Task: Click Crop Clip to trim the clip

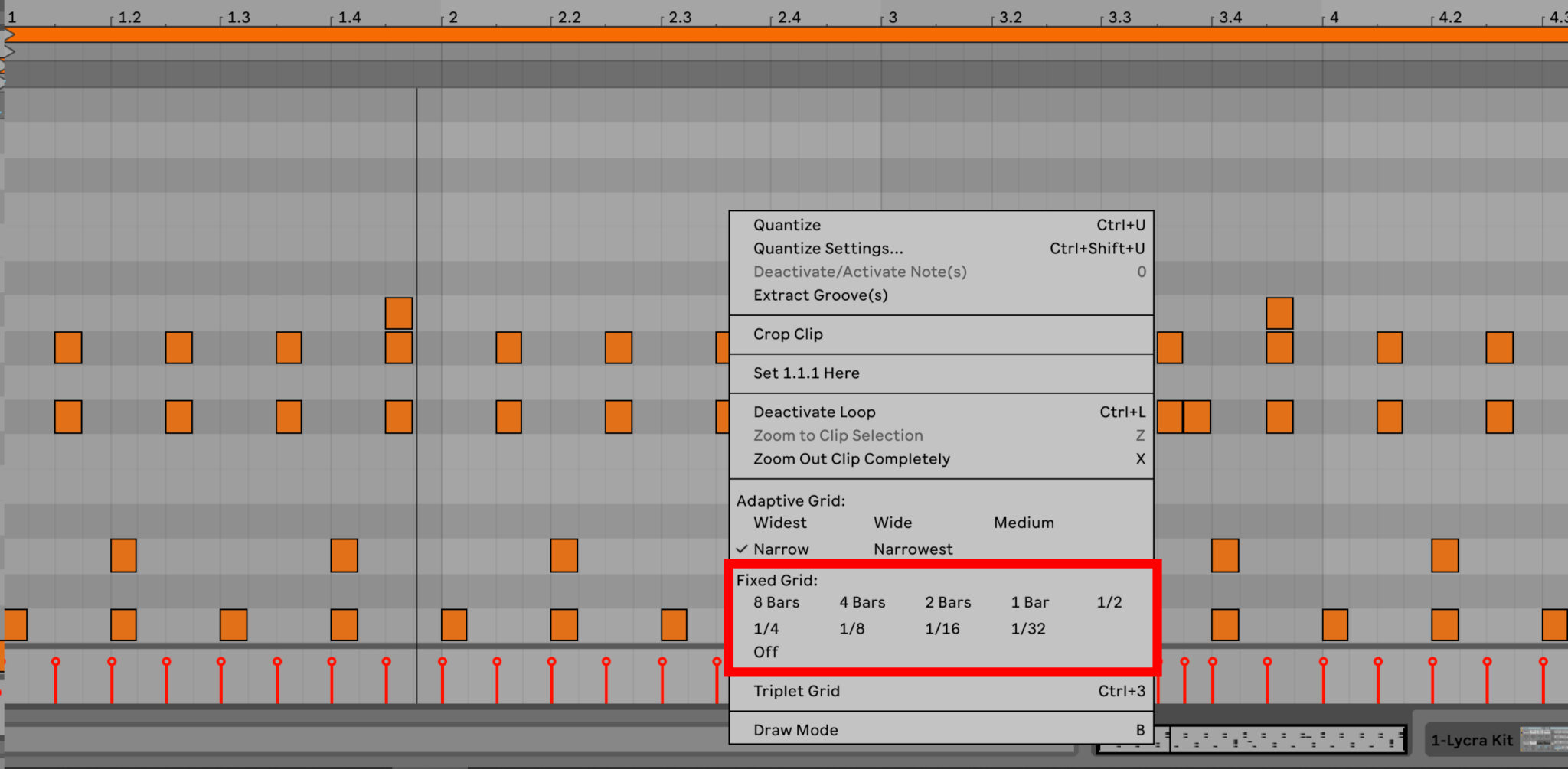Action: (788, 334)
